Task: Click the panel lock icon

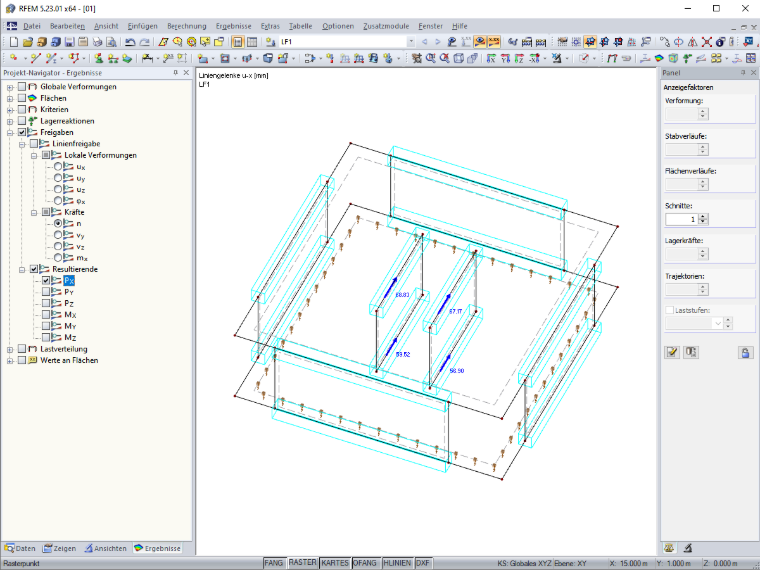Action: (745, 352)
